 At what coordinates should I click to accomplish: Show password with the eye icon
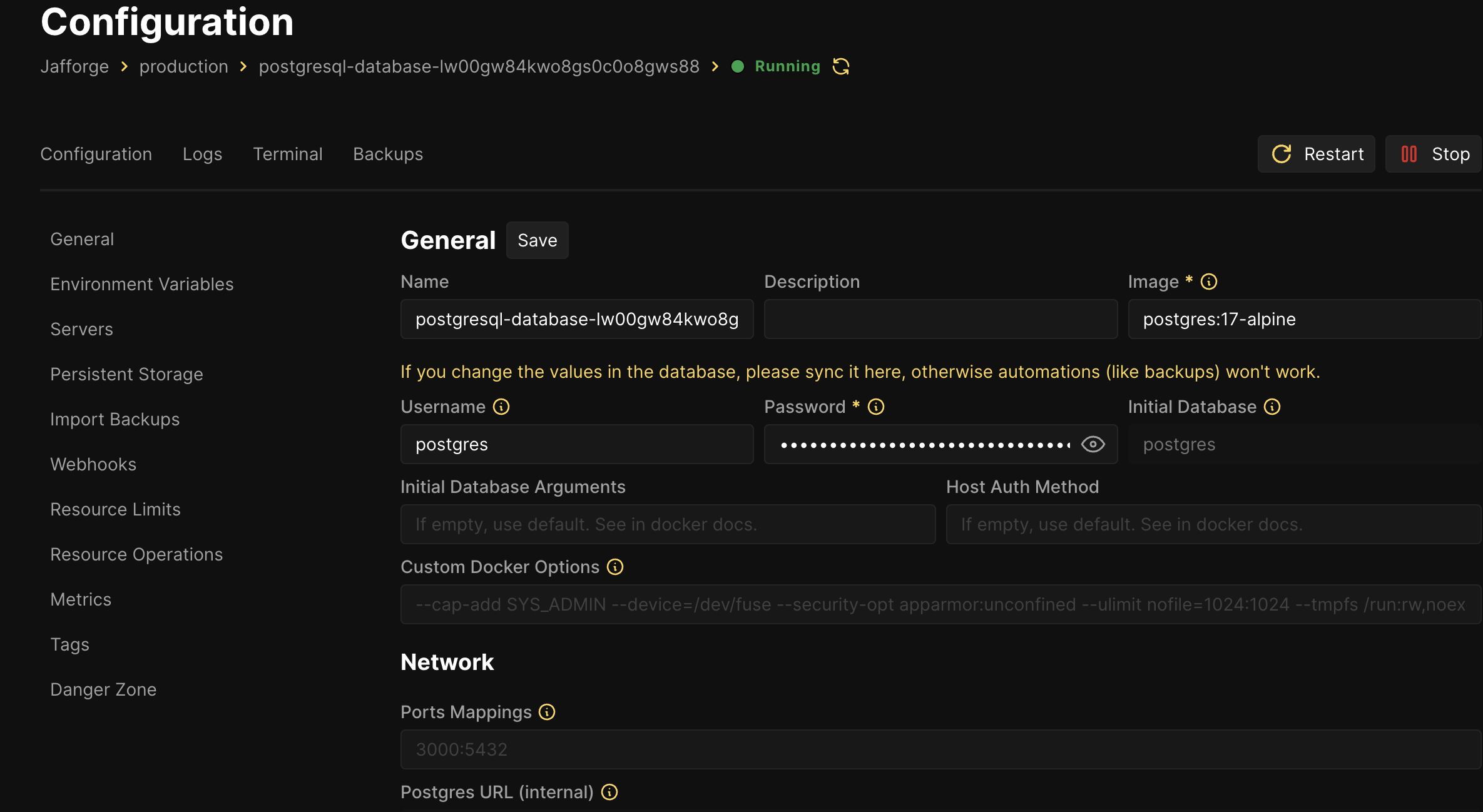(1093, 444)
